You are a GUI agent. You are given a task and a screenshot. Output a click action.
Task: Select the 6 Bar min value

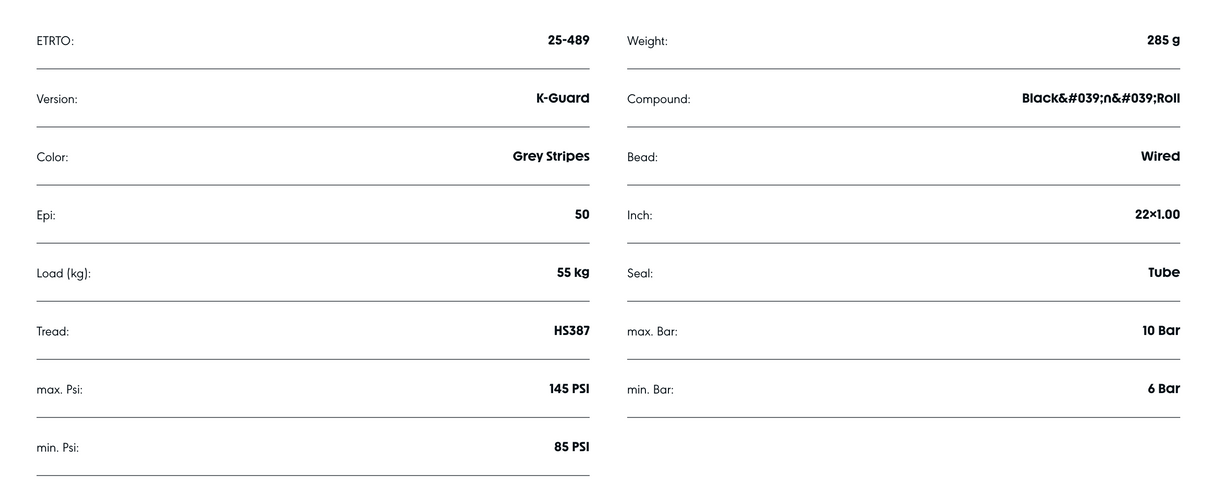[x=1164, y=389]
